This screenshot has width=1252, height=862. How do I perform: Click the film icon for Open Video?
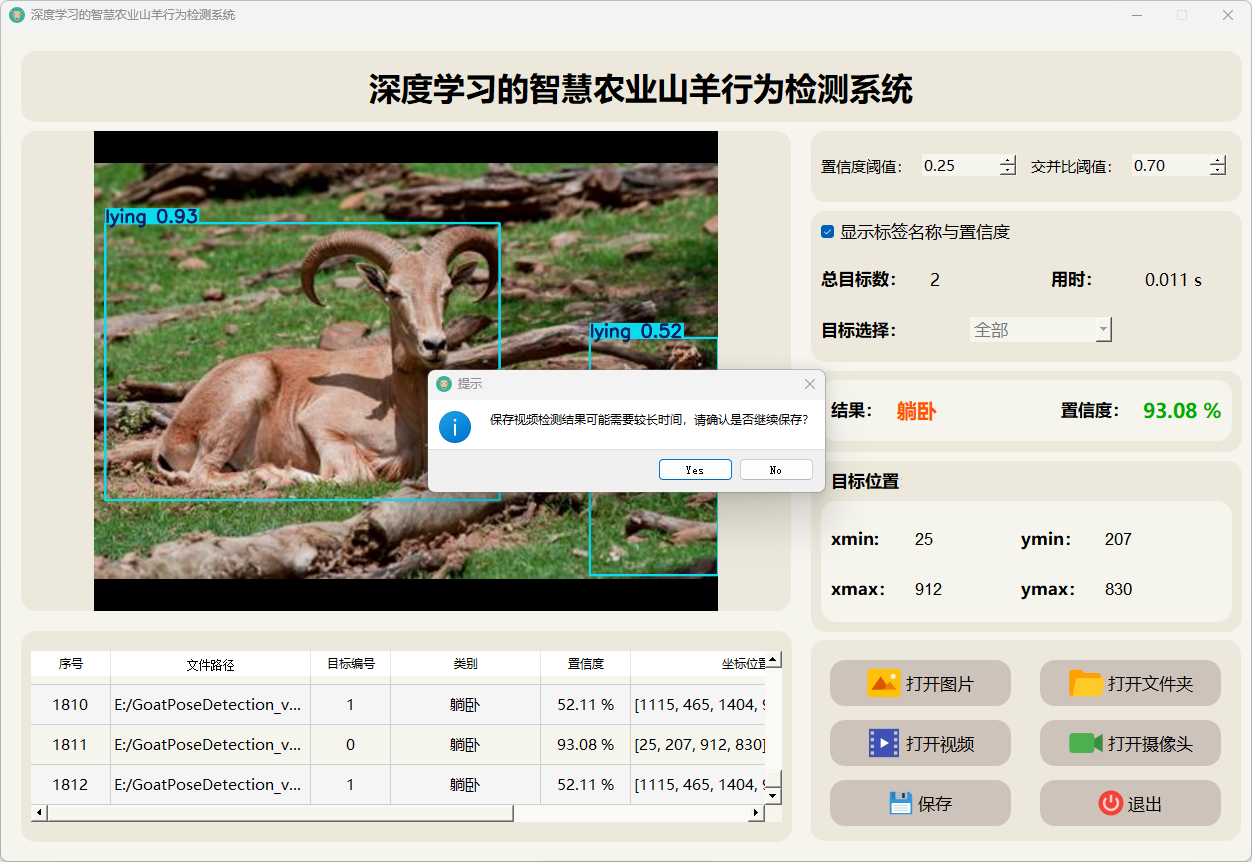(884, 743)
